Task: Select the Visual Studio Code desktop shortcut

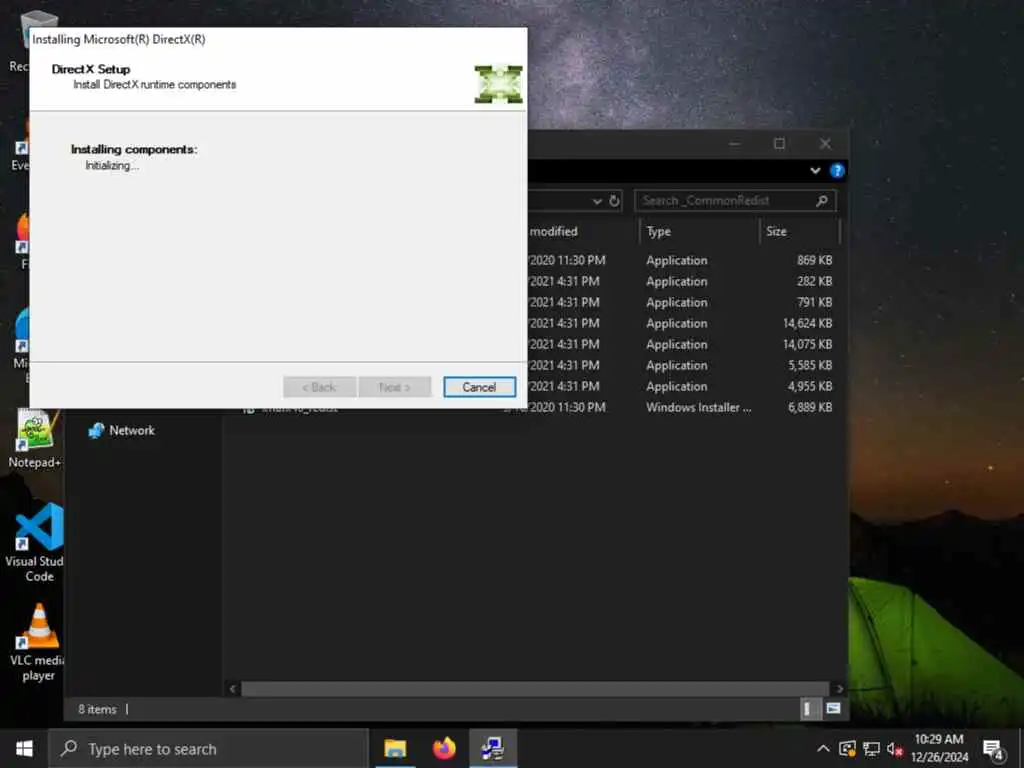Action: point(36,542)
